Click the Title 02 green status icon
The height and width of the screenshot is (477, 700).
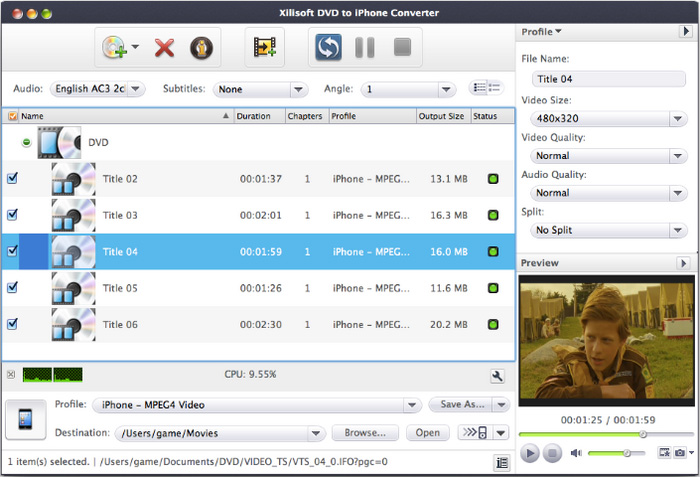tap(493, 179)
